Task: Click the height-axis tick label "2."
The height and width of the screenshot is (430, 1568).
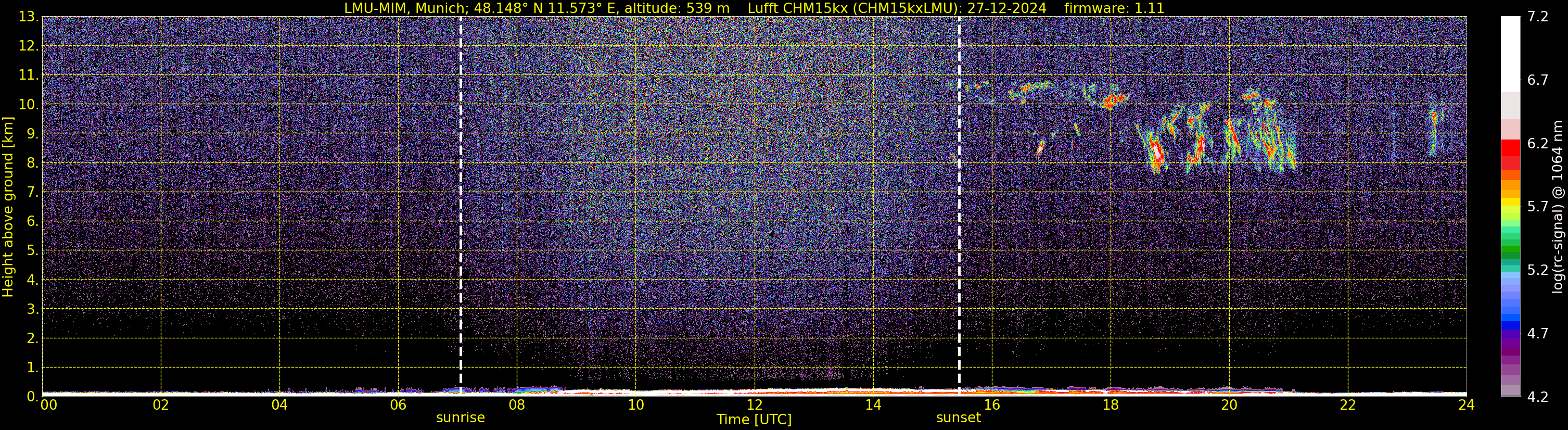Action: pyautogui.click(x=32, y=339)
